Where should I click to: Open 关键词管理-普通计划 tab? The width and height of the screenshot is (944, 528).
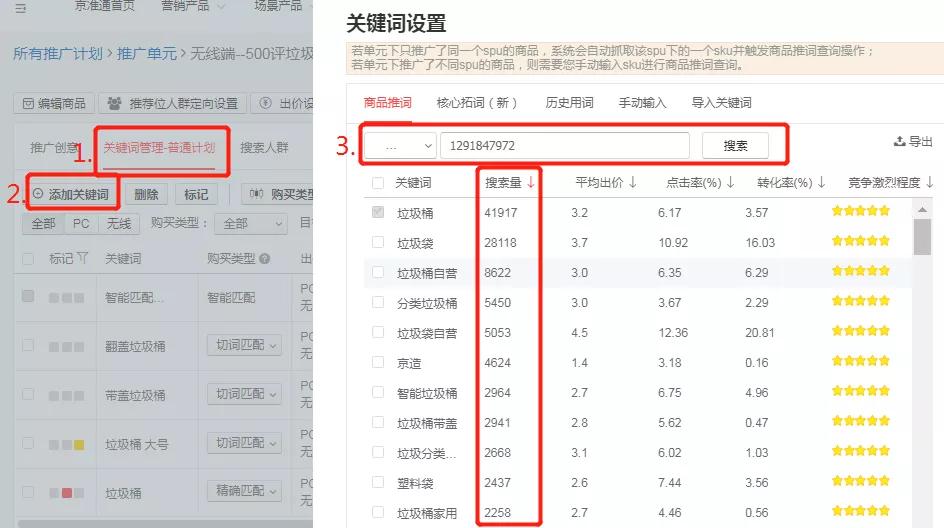point(160,148)
